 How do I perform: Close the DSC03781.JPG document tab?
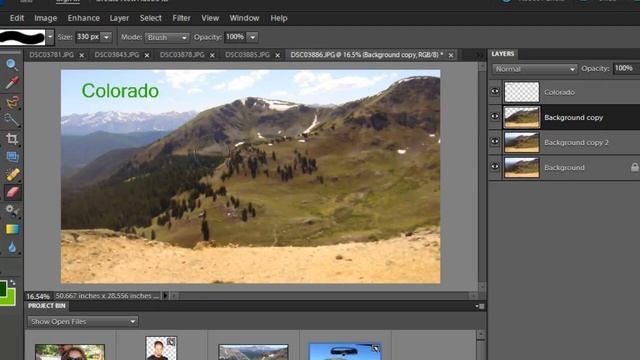(x=82, y=55)
